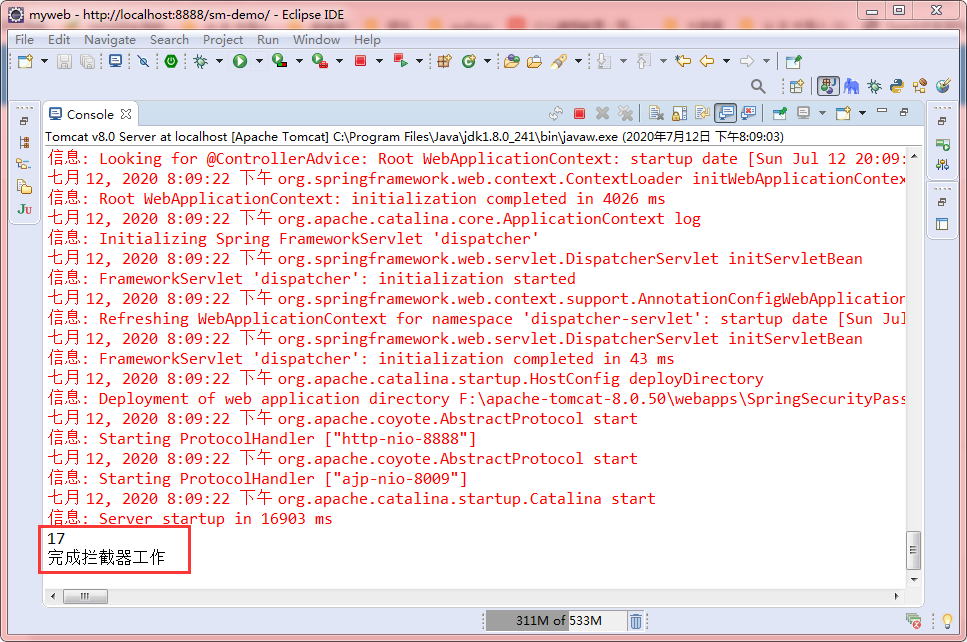Image resolution: width=967 pixels, height=642 pixels.
Task: Toggle Scroll Lock in Console toolbar
Action: pyautogui.click(x=679, y=113)
